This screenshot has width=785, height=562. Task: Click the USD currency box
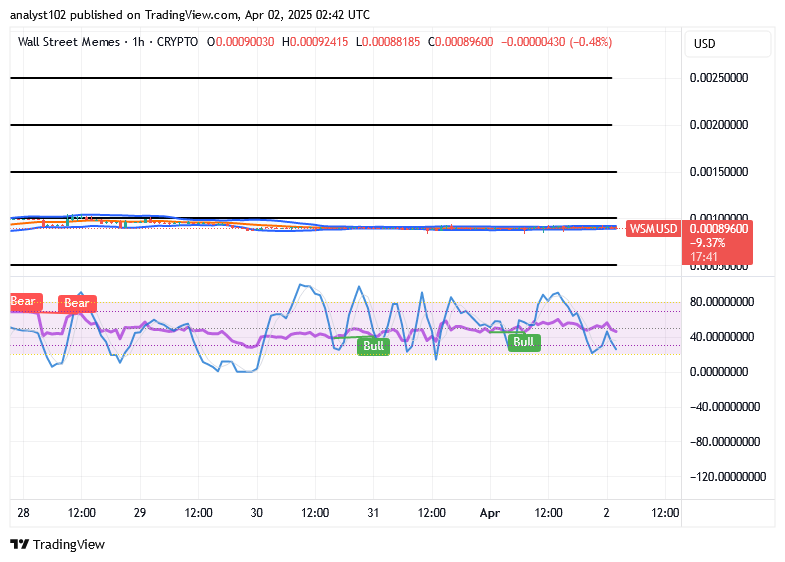point(728,44)
